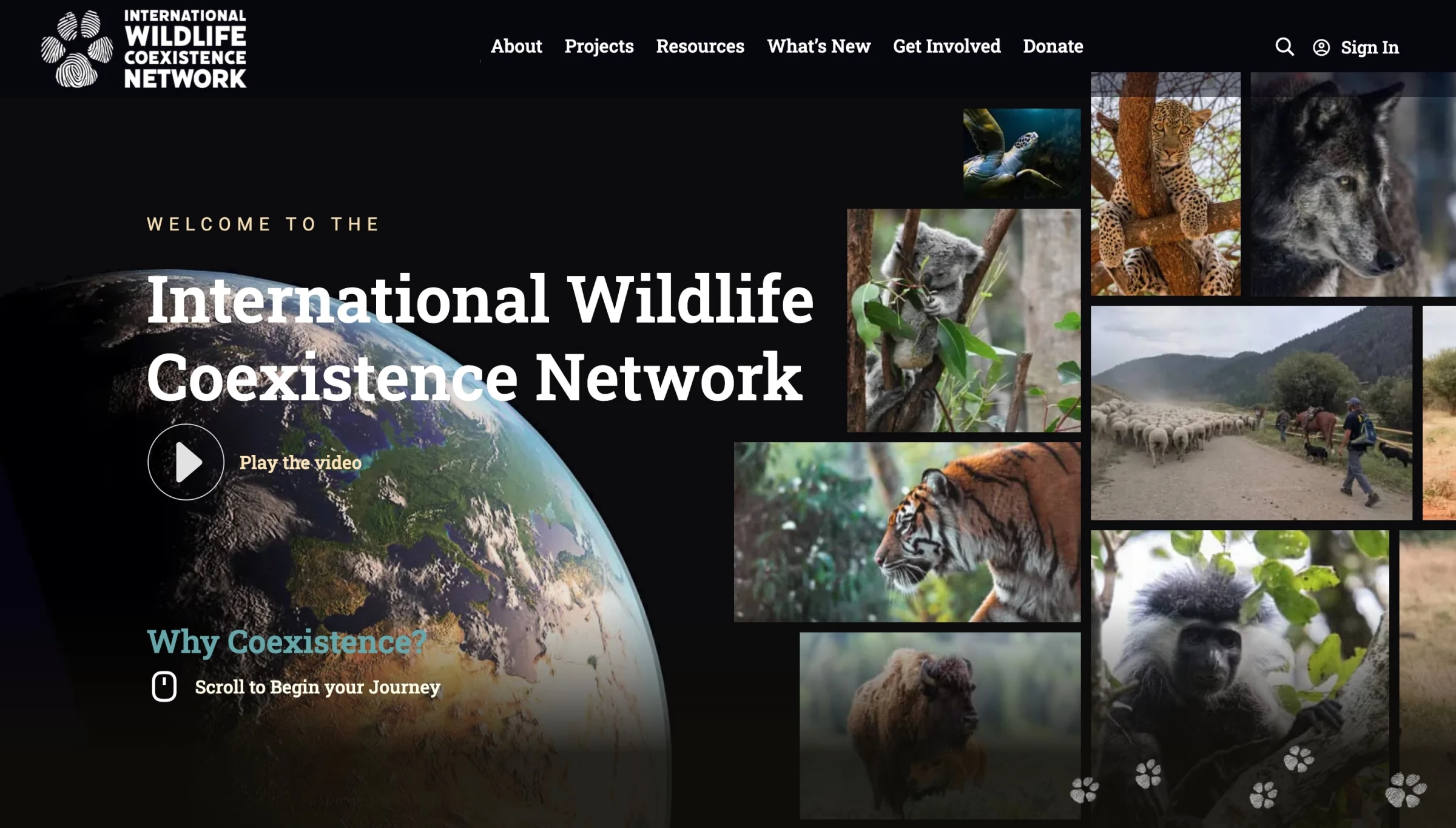
Task: Click "Scroll to Begin your Journey" text
Action: (x=317, y=687)
